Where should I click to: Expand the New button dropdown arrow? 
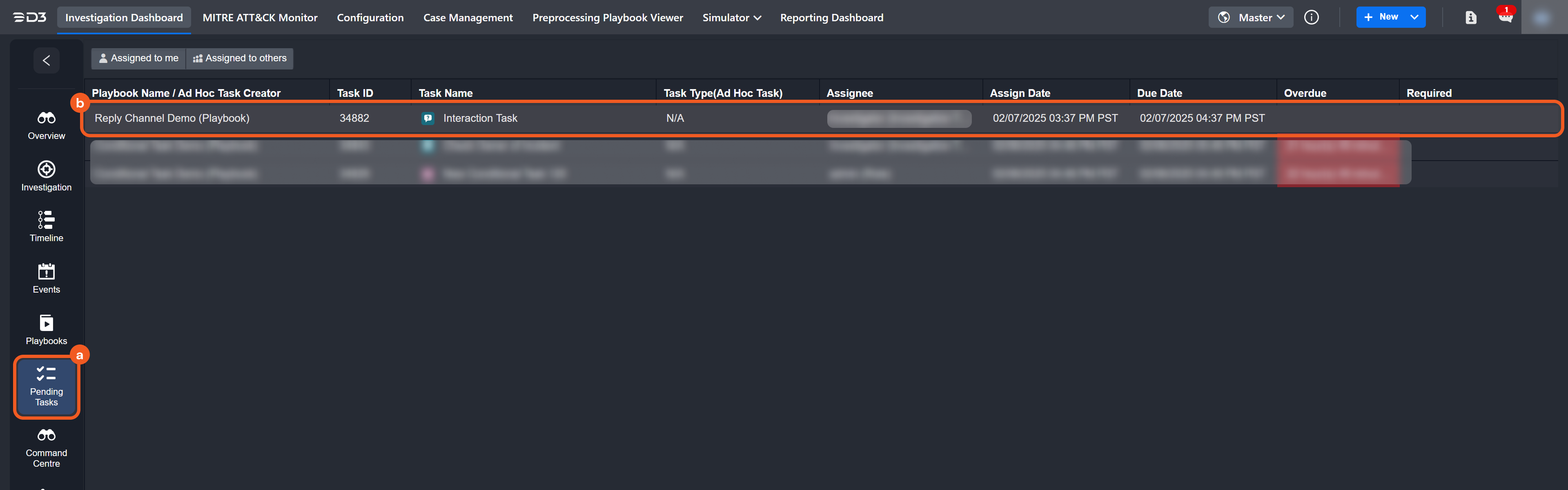(x=1414, y=17)
